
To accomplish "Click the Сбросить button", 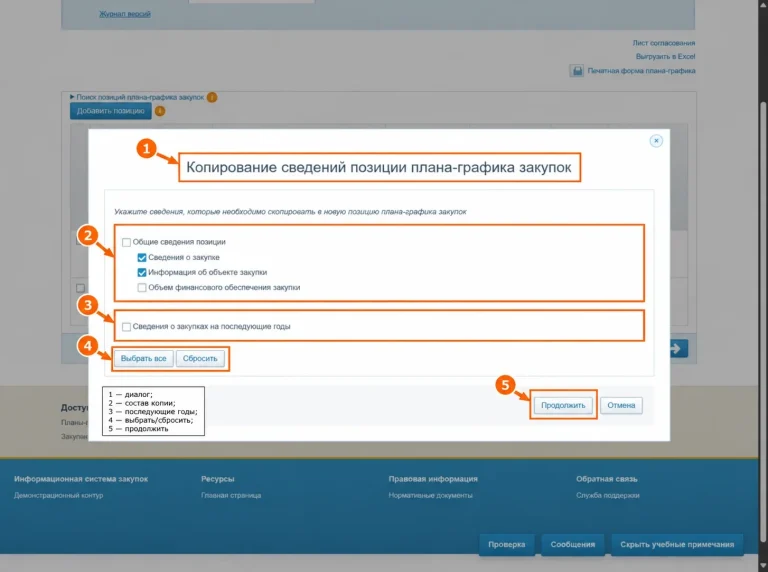I will [200, 358].
